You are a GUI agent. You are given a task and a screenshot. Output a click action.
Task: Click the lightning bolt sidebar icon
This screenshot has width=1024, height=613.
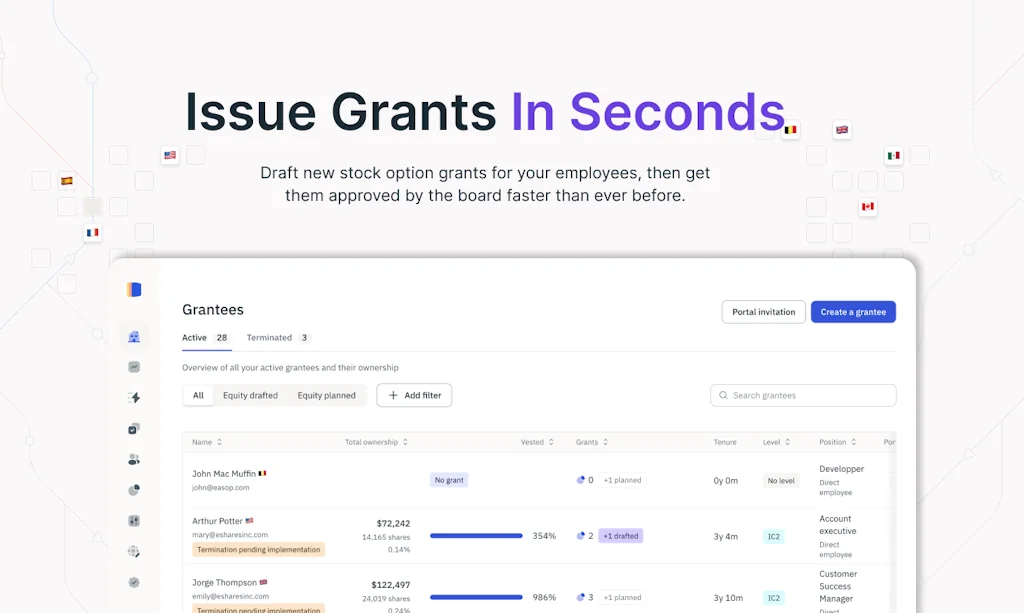tap(134, 398)
